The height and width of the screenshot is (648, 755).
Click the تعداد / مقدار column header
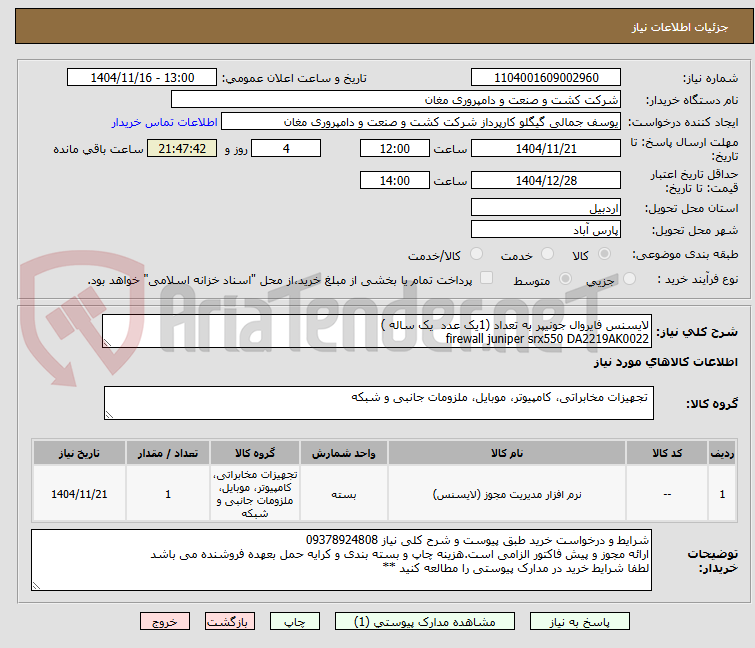(x=168, y=453)
